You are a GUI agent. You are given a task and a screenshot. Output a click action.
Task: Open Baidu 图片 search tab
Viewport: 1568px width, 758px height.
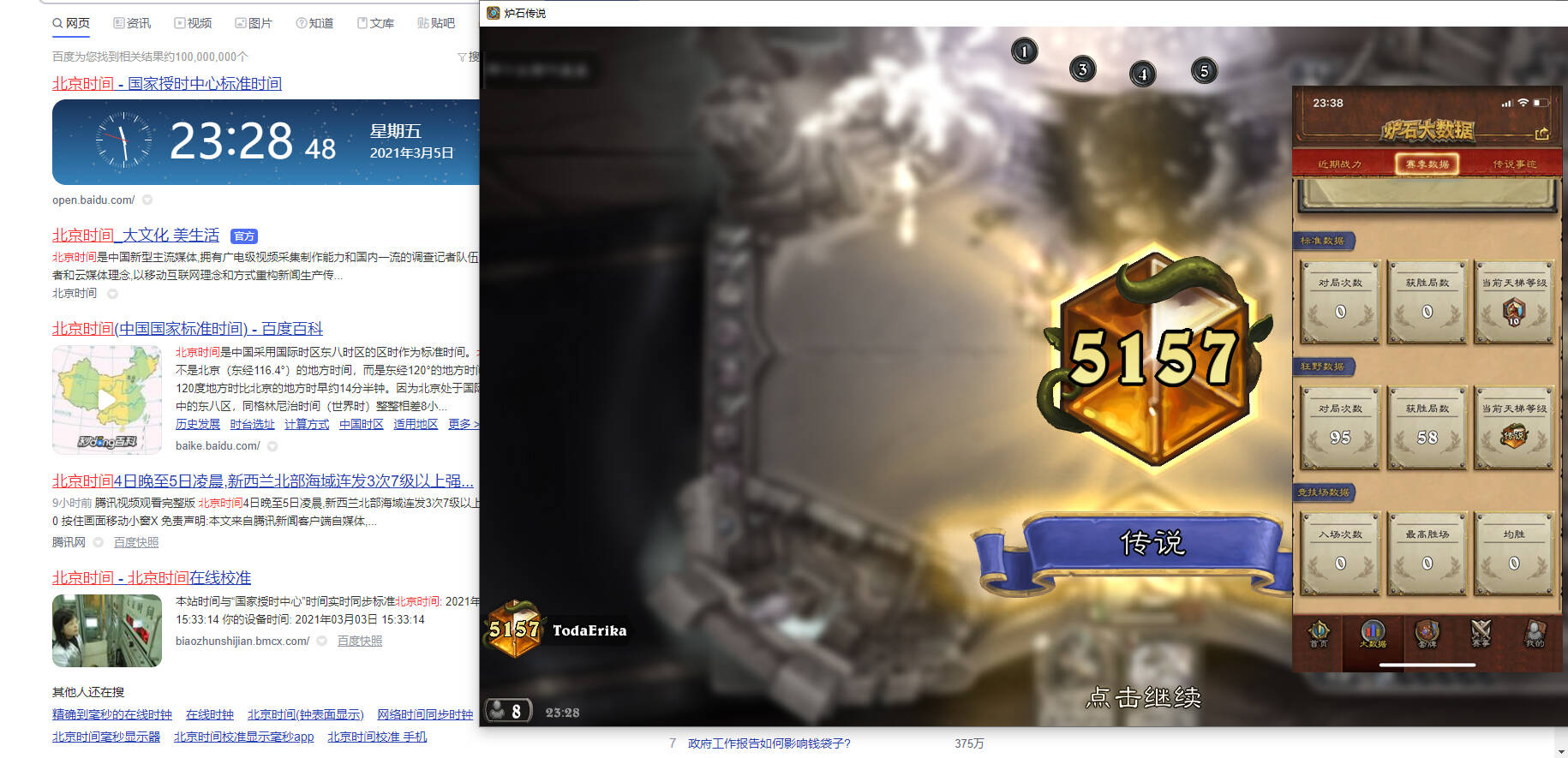point(254,23)
